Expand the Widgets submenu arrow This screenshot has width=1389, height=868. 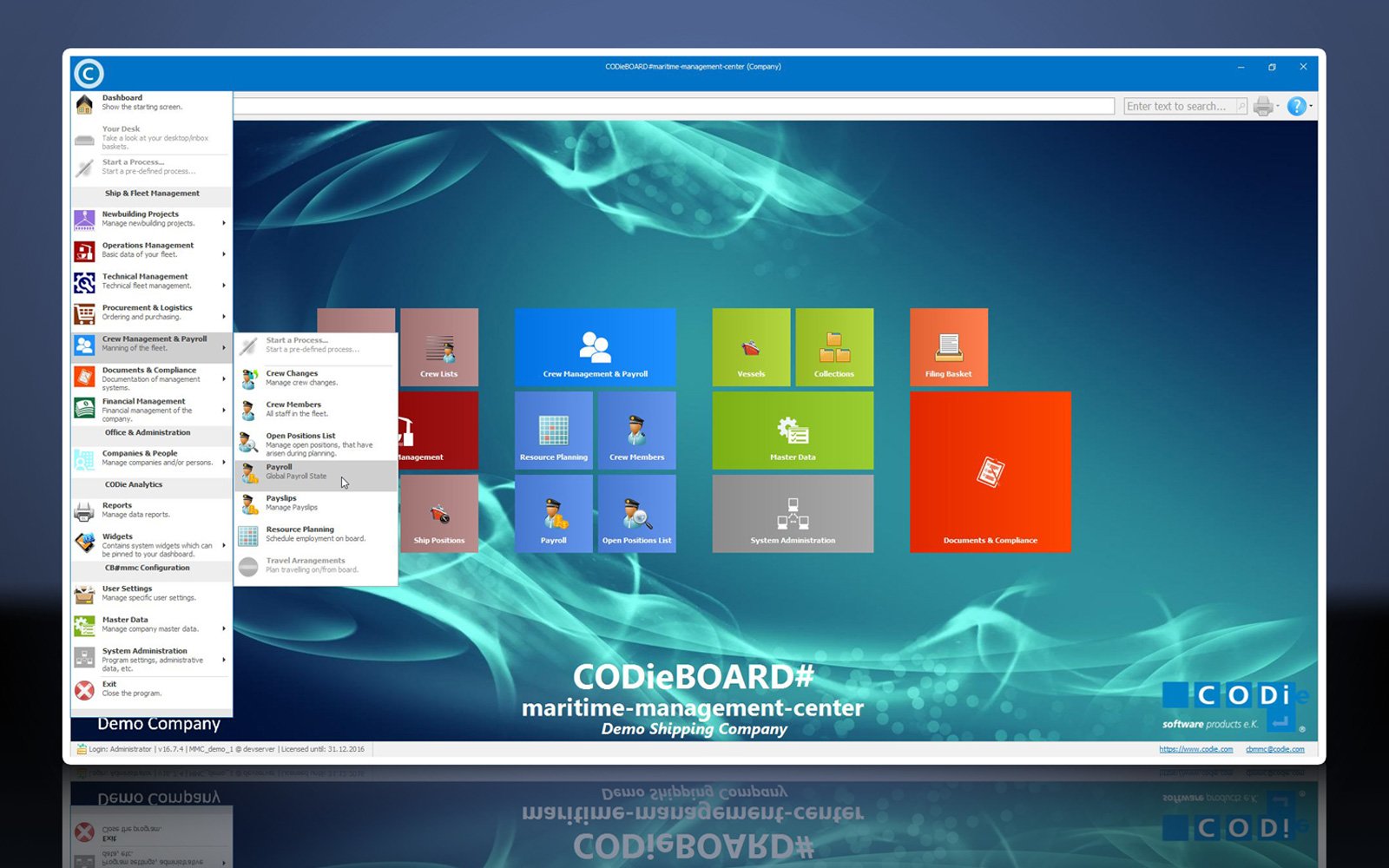tap(224, 546)
